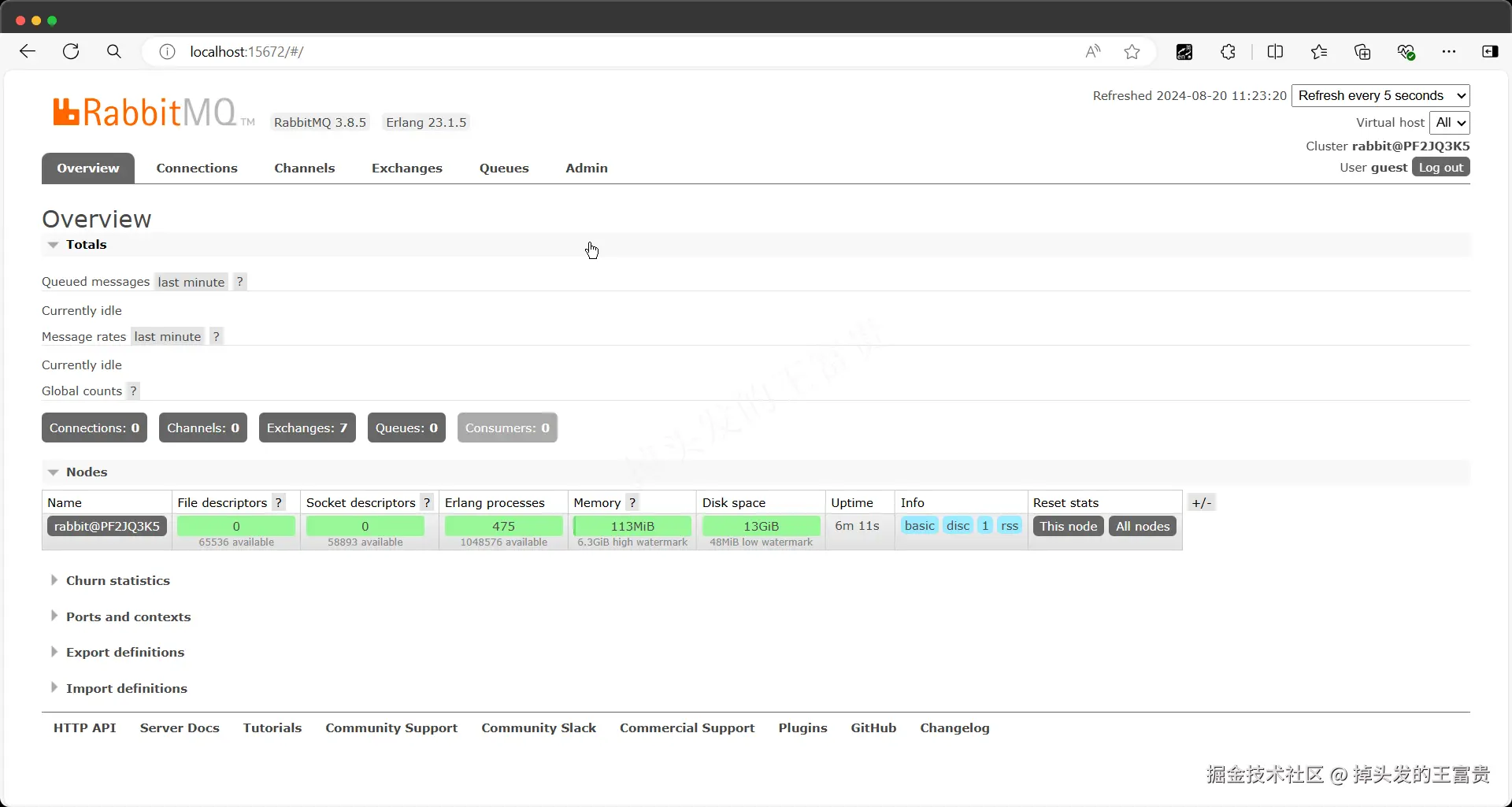Show help for Global counts
Image resolution: width=1512 pixels, height=807 pixels.
(x=133, y=391)
